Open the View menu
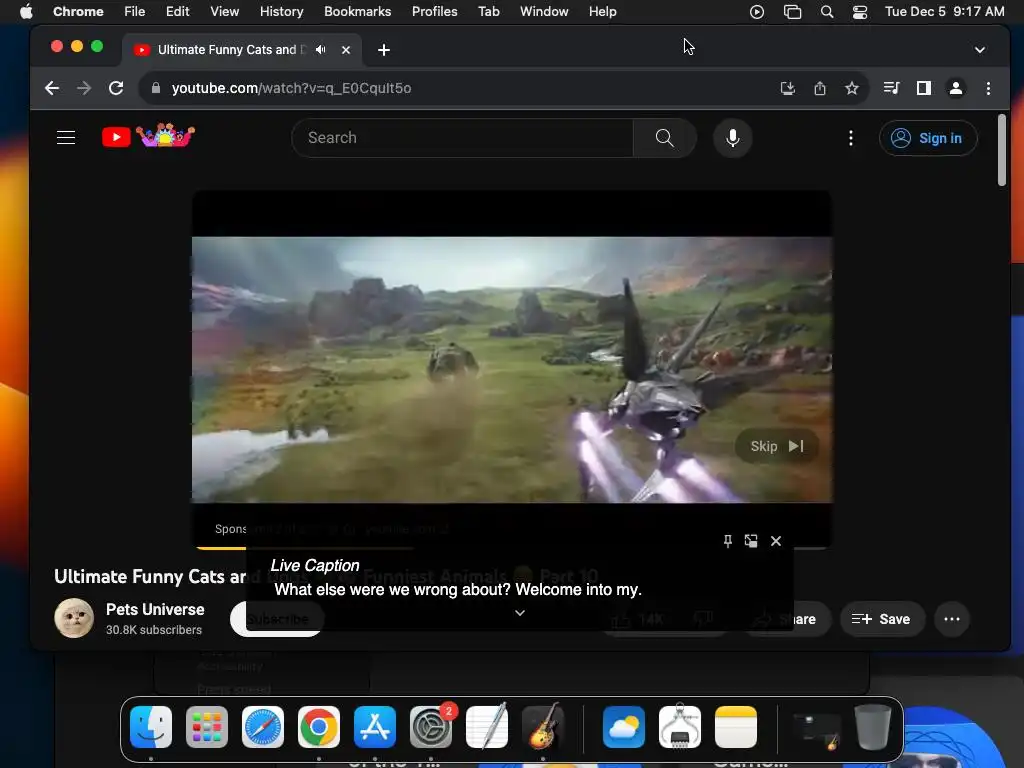The width and height of the screenshot is (1024, 768). [x=224, y=11]
